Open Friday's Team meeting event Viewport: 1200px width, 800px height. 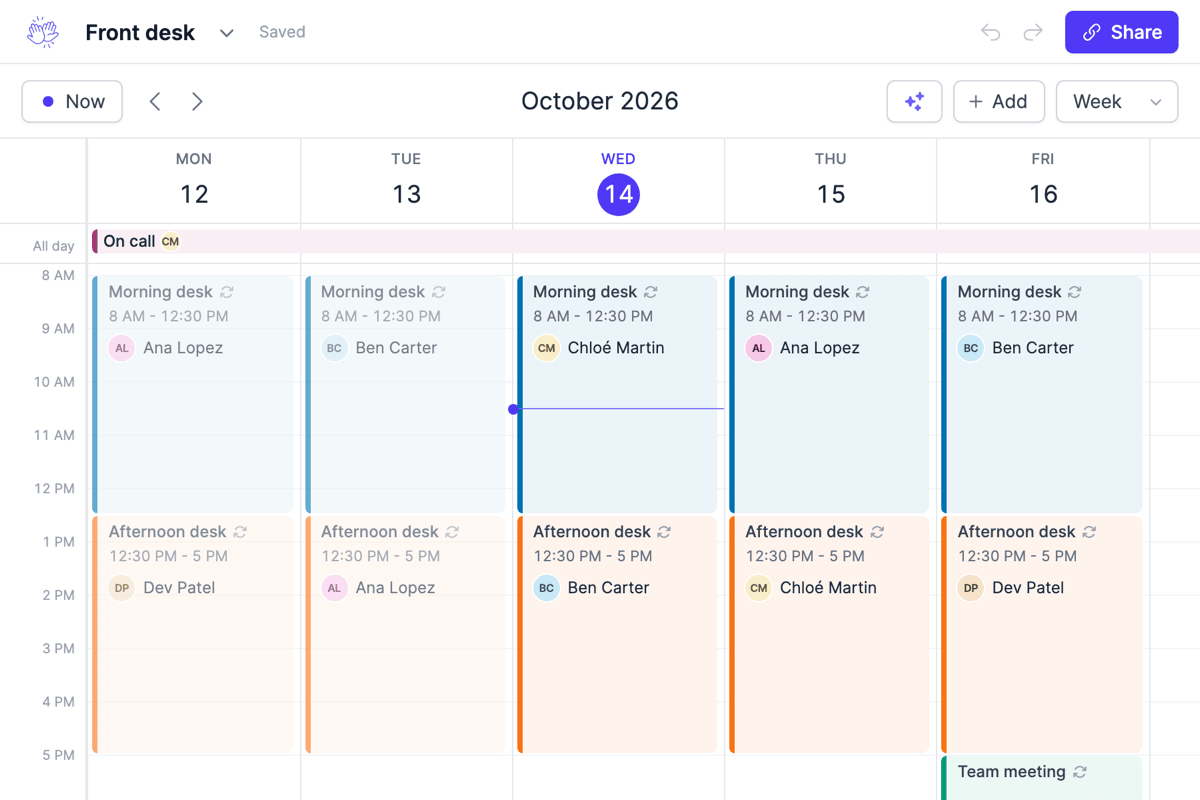(x=1042, y=778)
